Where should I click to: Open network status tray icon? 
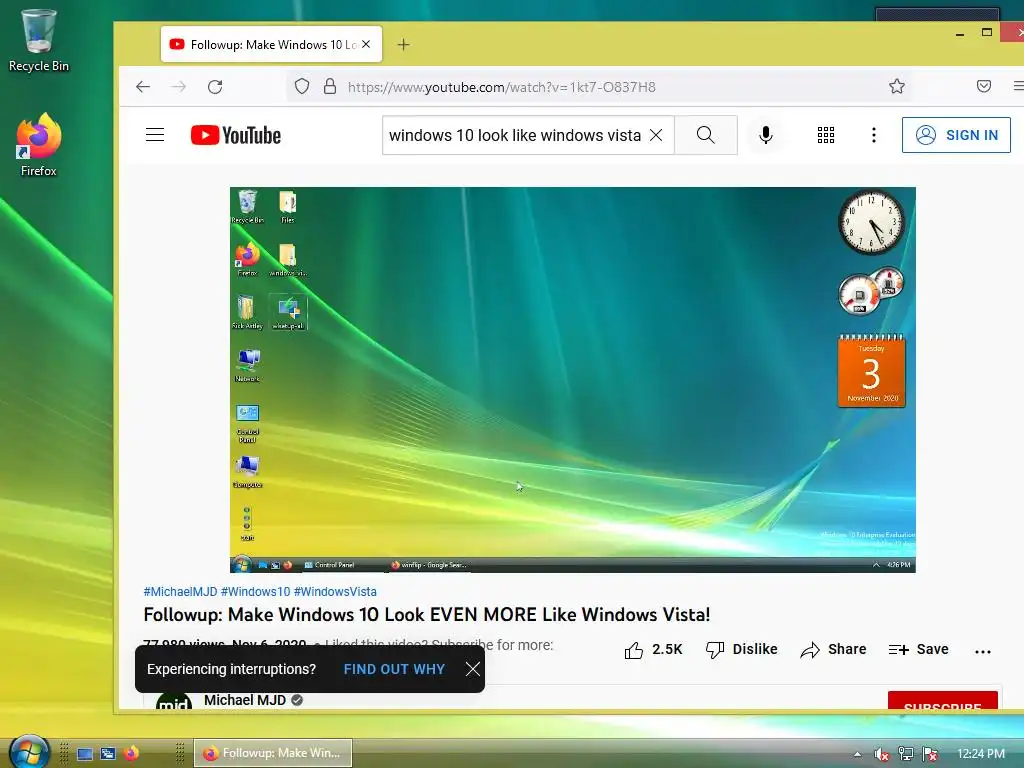[x=906, y=754]
